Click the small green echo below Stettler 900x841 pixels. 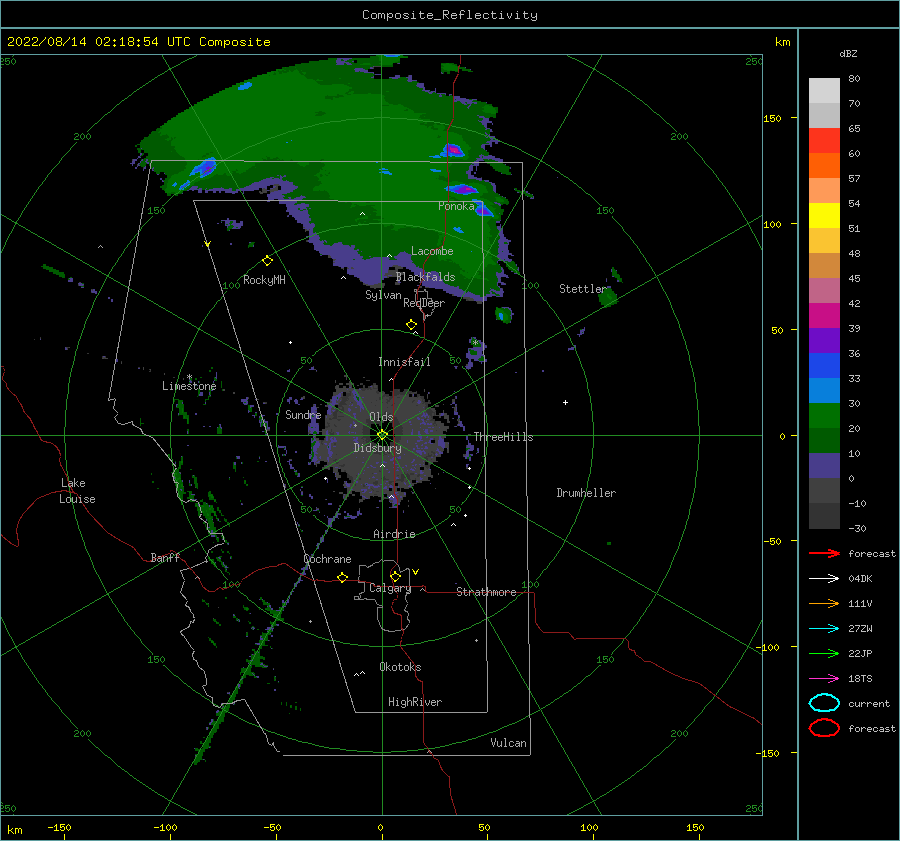point(608,297)
